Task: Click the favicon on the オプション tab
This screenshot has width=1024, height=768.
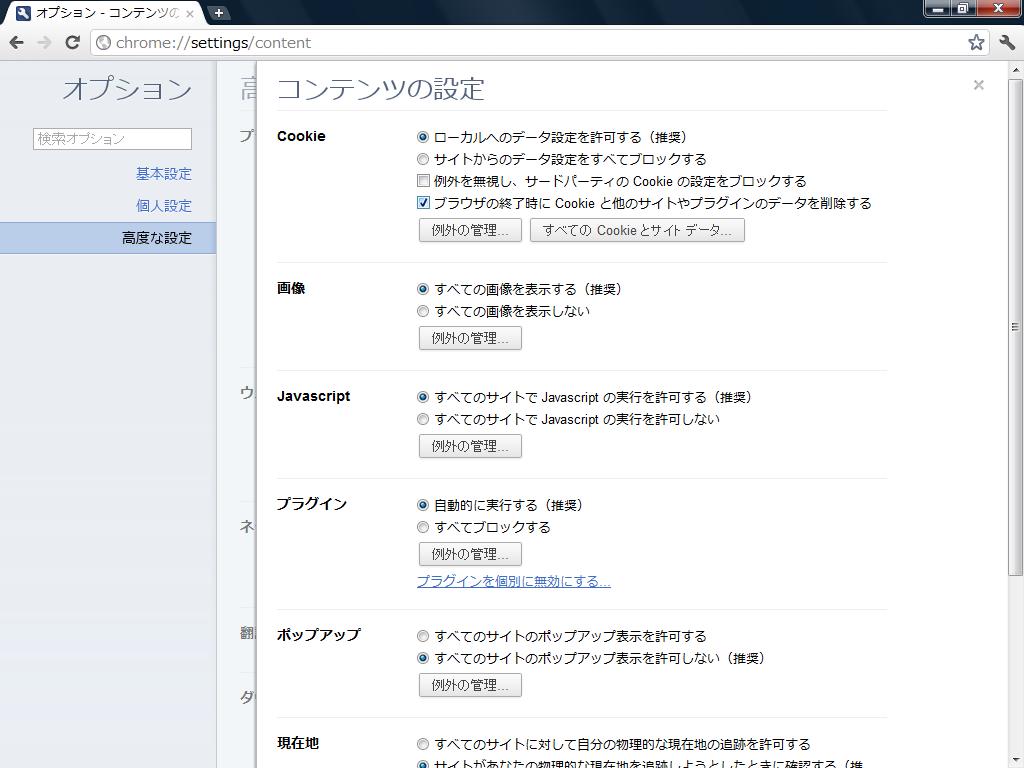Action: [22, 12]
